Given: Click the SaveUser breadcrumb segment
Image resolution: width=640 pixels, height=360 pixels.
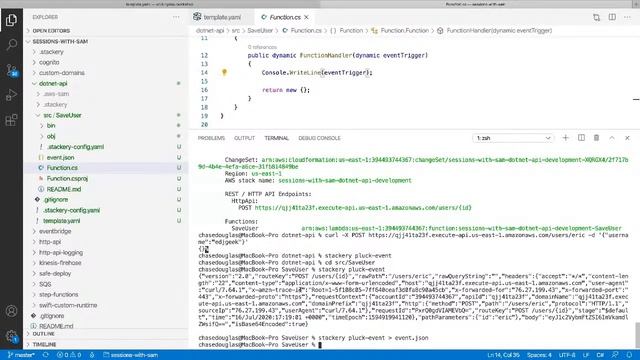Looking at the screenshot, I should click(260, 31).
